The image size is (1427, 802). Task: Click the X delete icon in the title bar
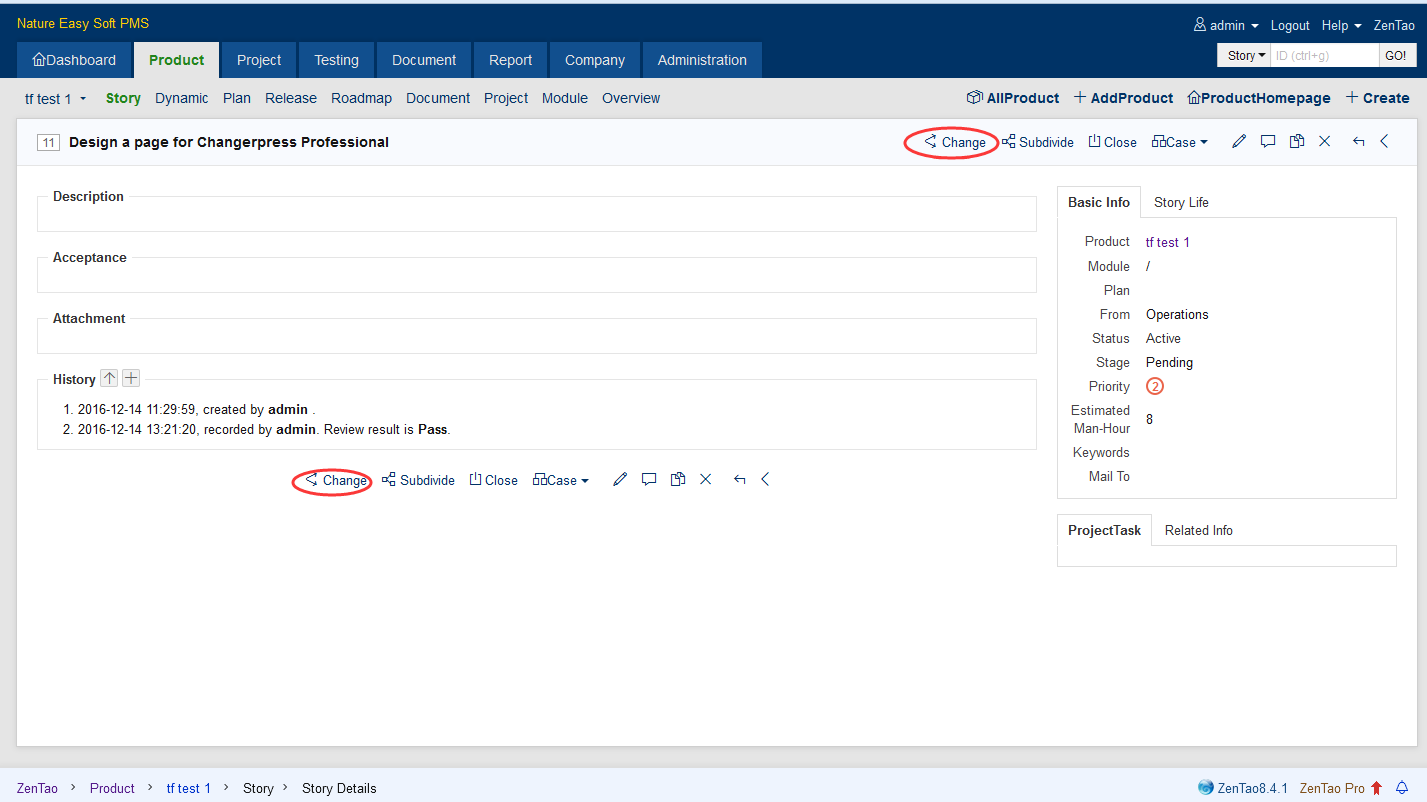[x=1325, y=142]
